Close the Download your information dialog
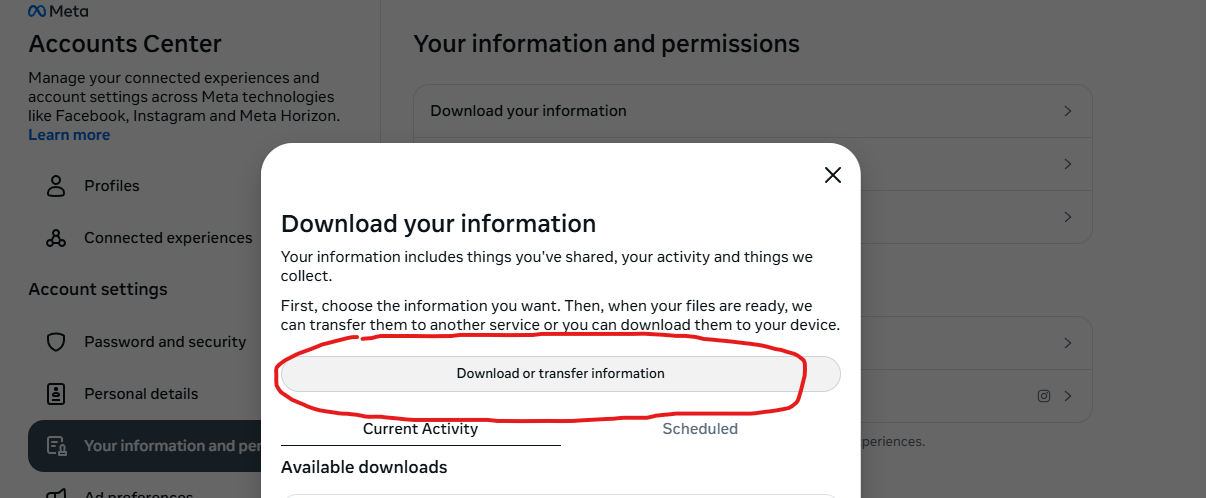This screenshot has width=1206, height=498. [832, 175]
